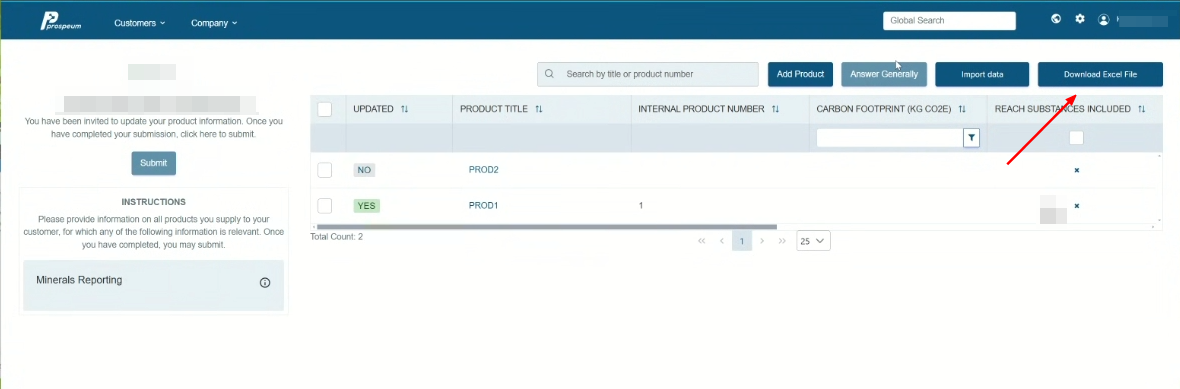Open the settings gear icon
The image size is (1180, 389).
(1080, 20)
